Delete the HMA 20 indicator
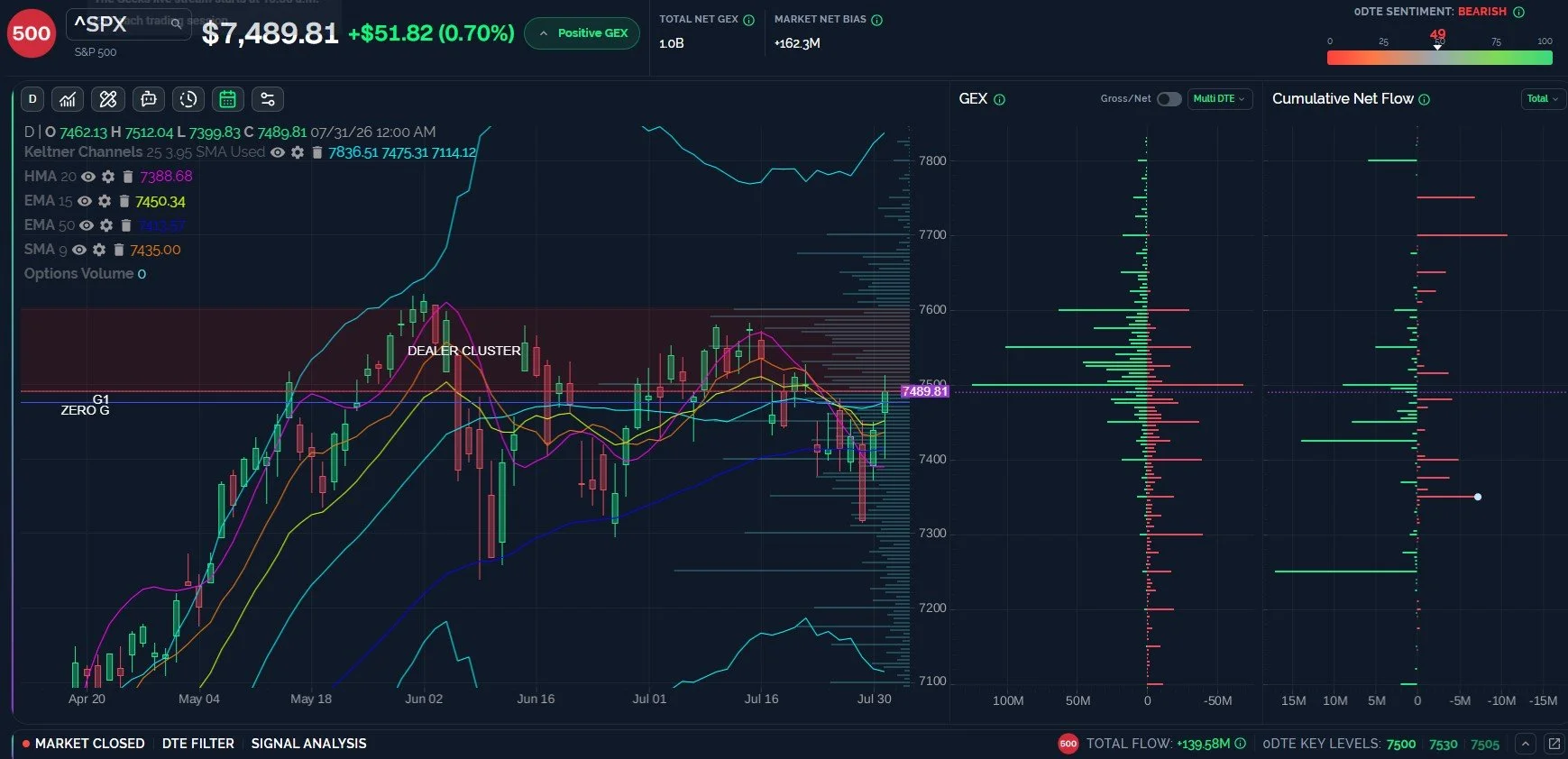The image size is (1568, 759). coord(128,177)
